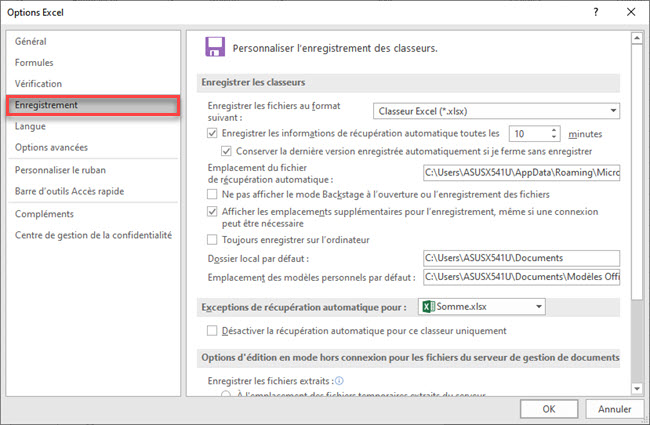Click the personal templates location field
Viewport: 650px width, 425px height.
click(521, 277)
